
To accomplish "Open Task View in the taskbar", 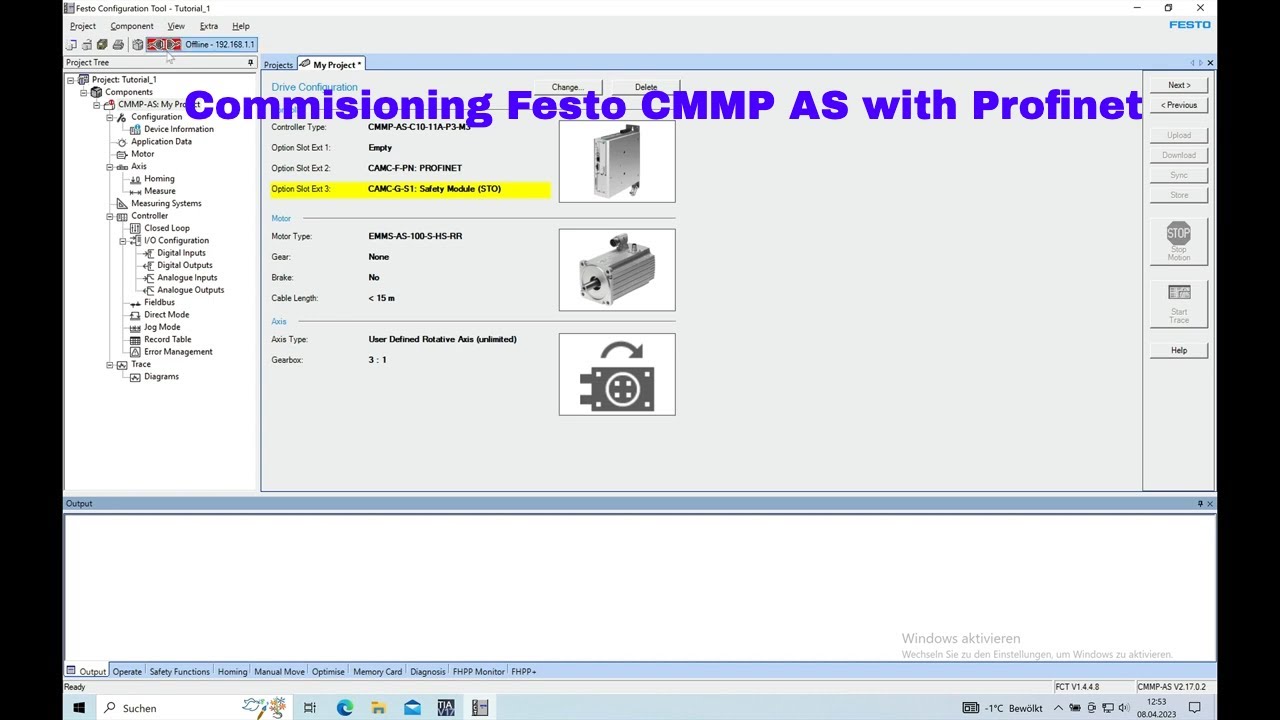I will tap(310, 708).
